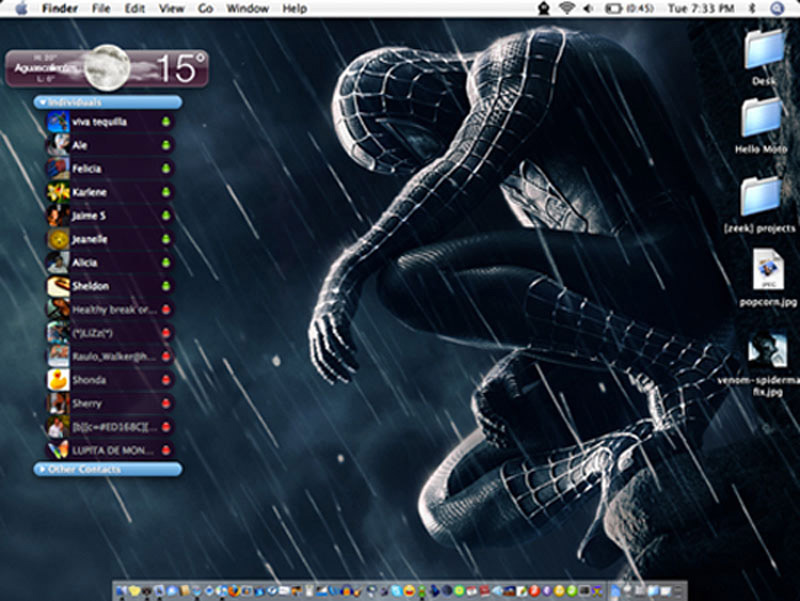Open the Finder menu
This screenshot has height=601, width=800.
pos(60,9)
